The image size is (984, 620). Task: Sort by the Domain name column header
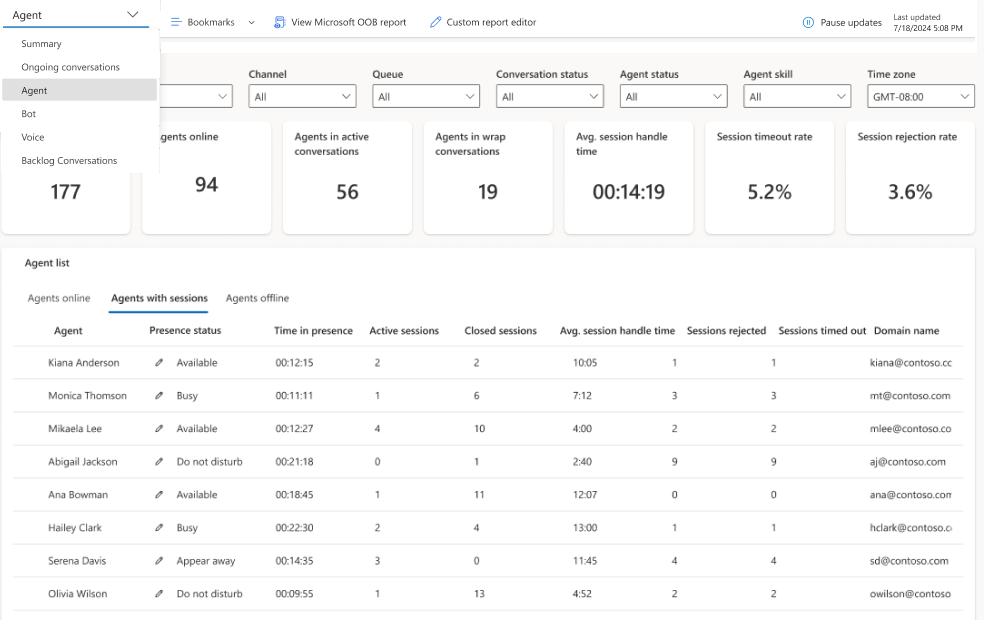coord(906,331)
